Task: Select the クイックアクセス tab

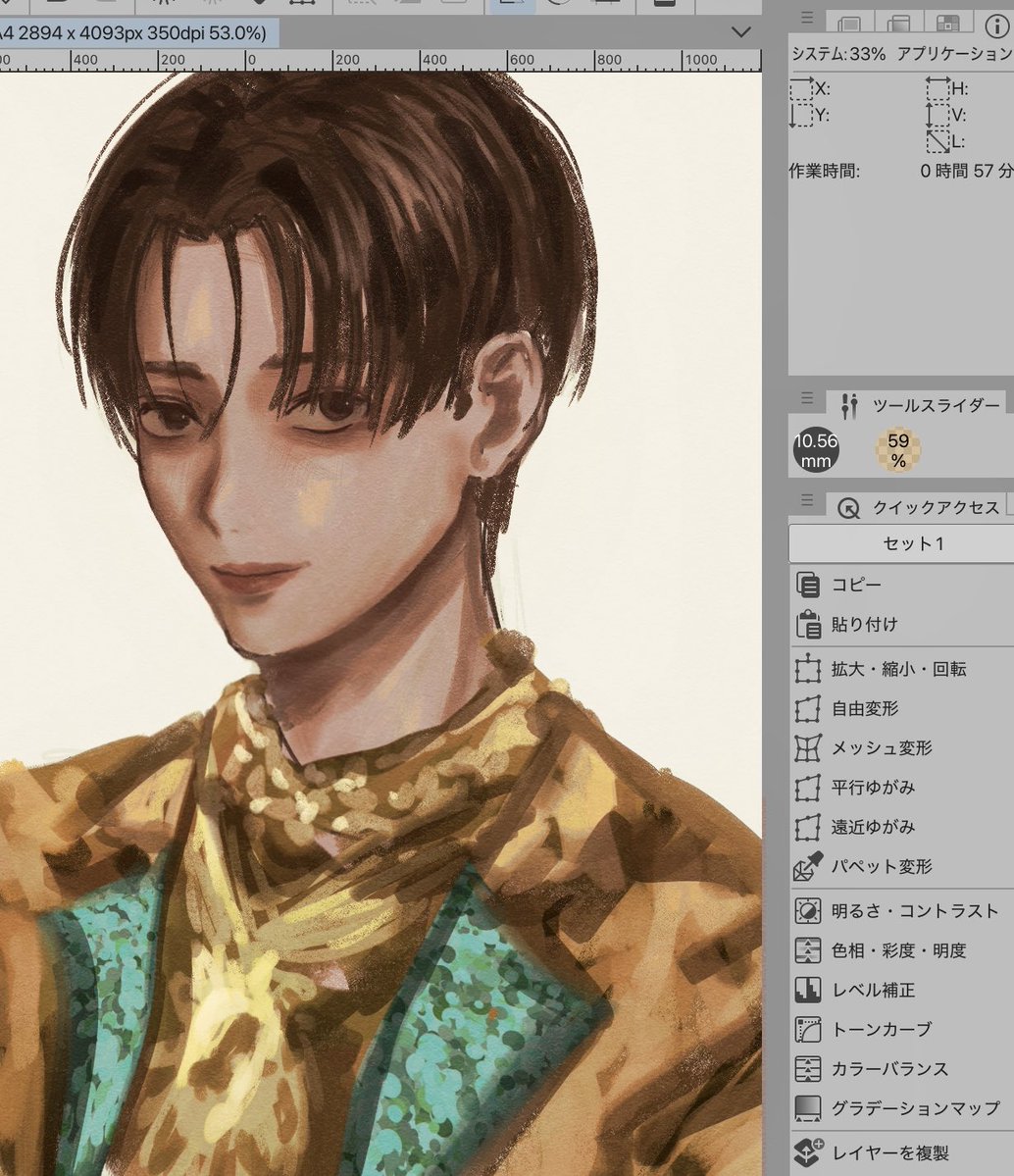Action: [x=920, y=507]
